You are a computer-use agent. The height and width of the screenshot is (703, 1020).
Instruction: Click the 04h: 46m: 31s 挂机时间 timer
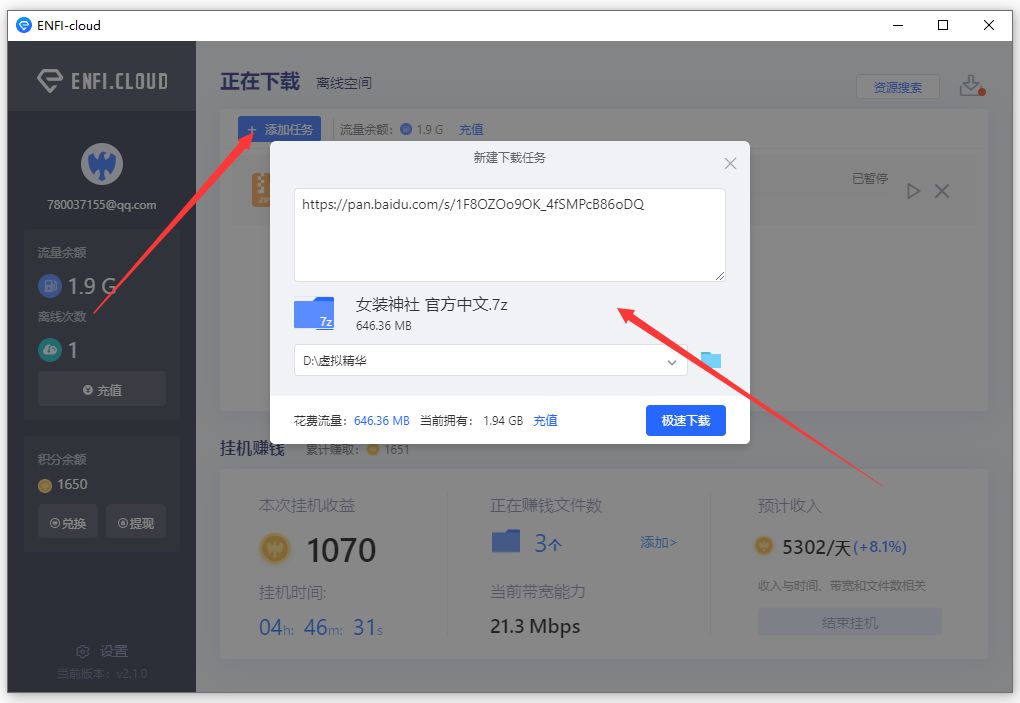pyautogui.click(x=321, y=628)
